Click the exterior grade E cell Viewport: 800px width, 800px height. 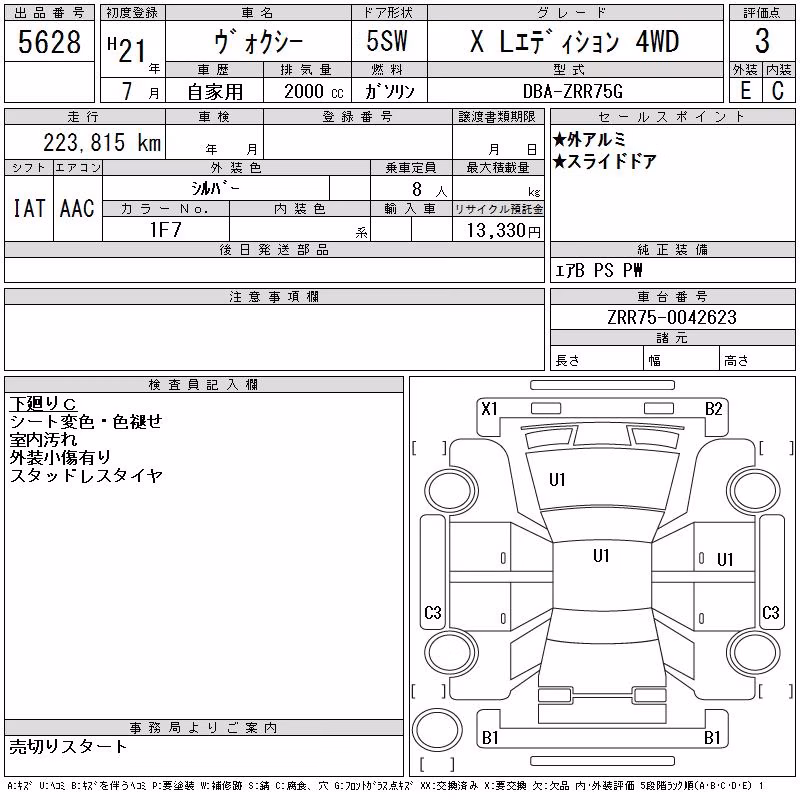tap(745, 90)
